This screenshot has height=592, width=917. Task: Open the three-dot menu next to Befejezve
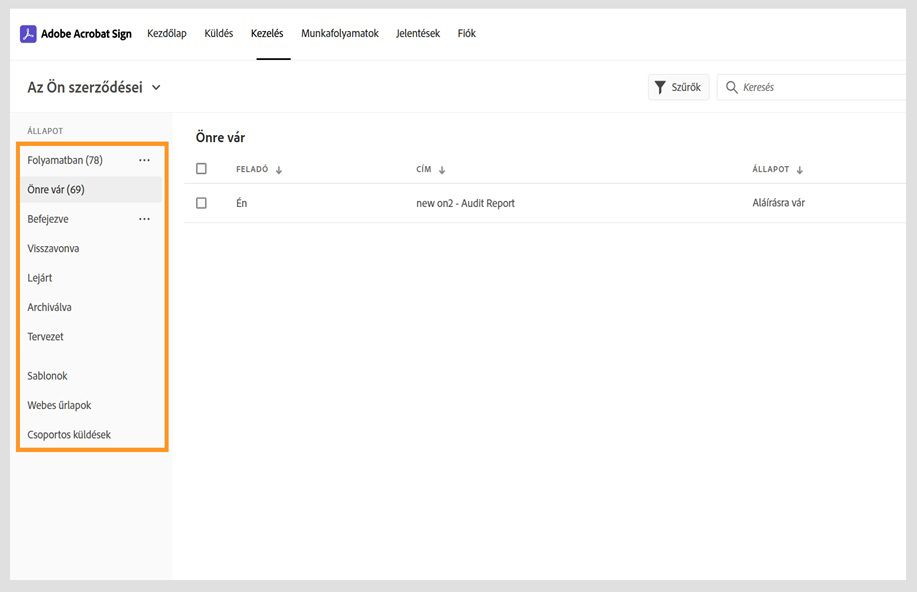coord(144,219)
